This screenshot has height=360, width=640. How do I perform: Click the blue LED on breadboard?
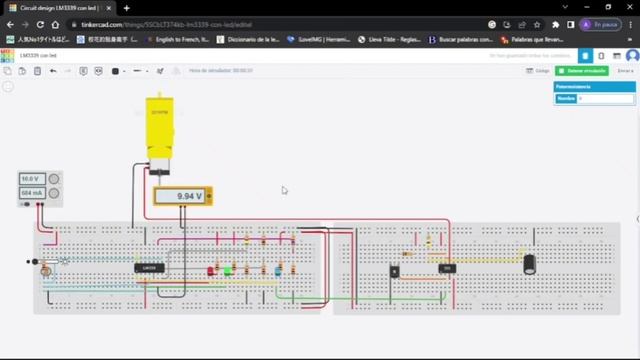point(278,271)
